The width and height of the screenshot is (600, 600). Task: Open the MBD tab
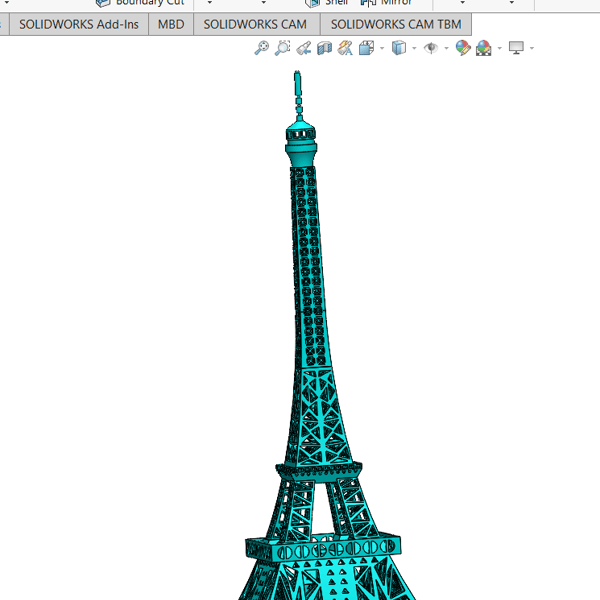click(171, 24)
